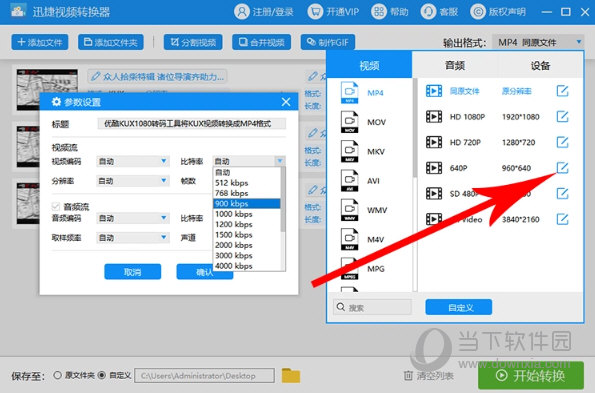The image size is (595, 393).
Task: Select the MP4 format icon
Action: (x=349, y=93)
